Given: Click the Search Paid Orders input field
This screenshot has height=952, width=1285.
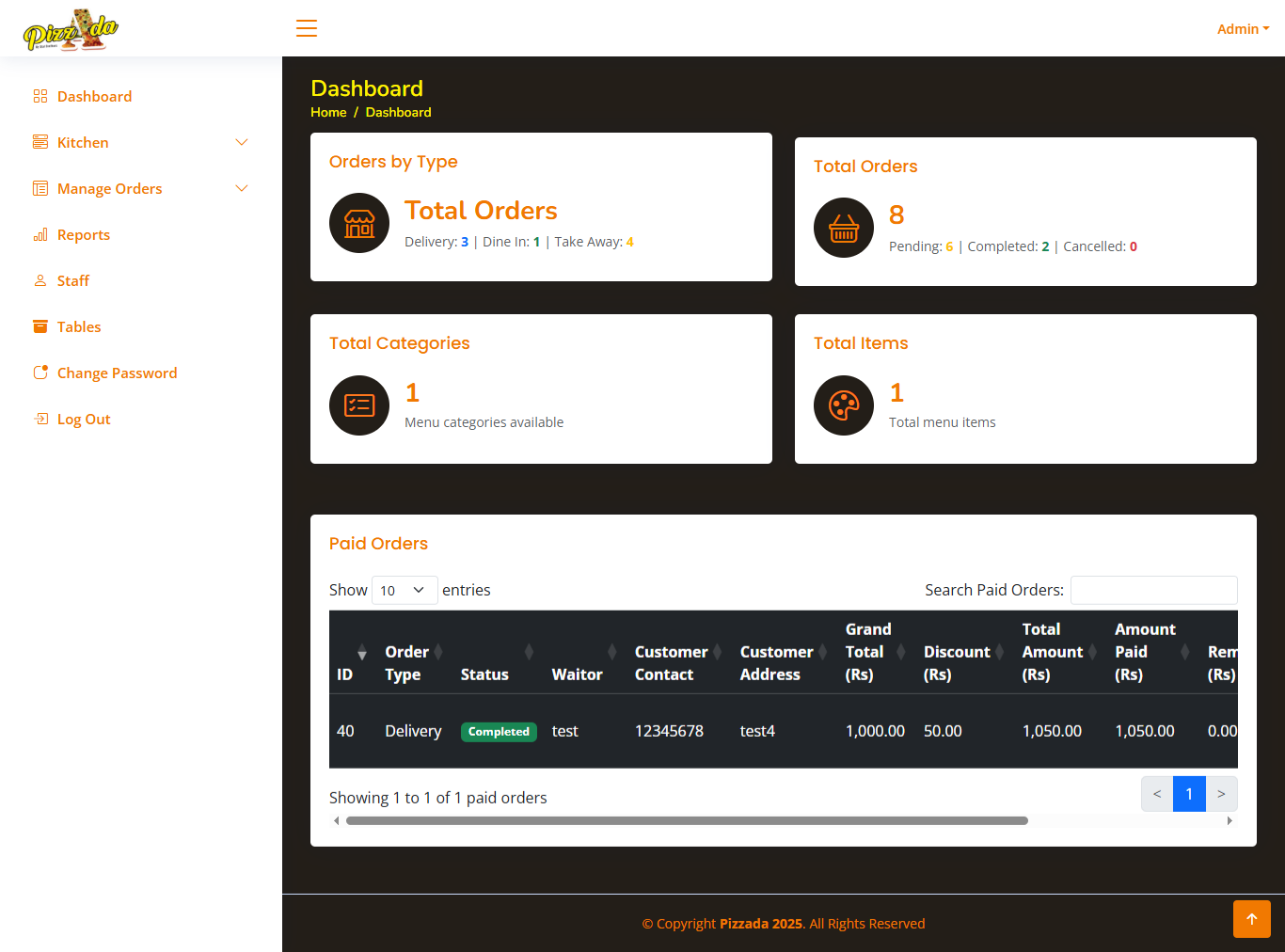Looking at the screenshot, I should 1153,590.
